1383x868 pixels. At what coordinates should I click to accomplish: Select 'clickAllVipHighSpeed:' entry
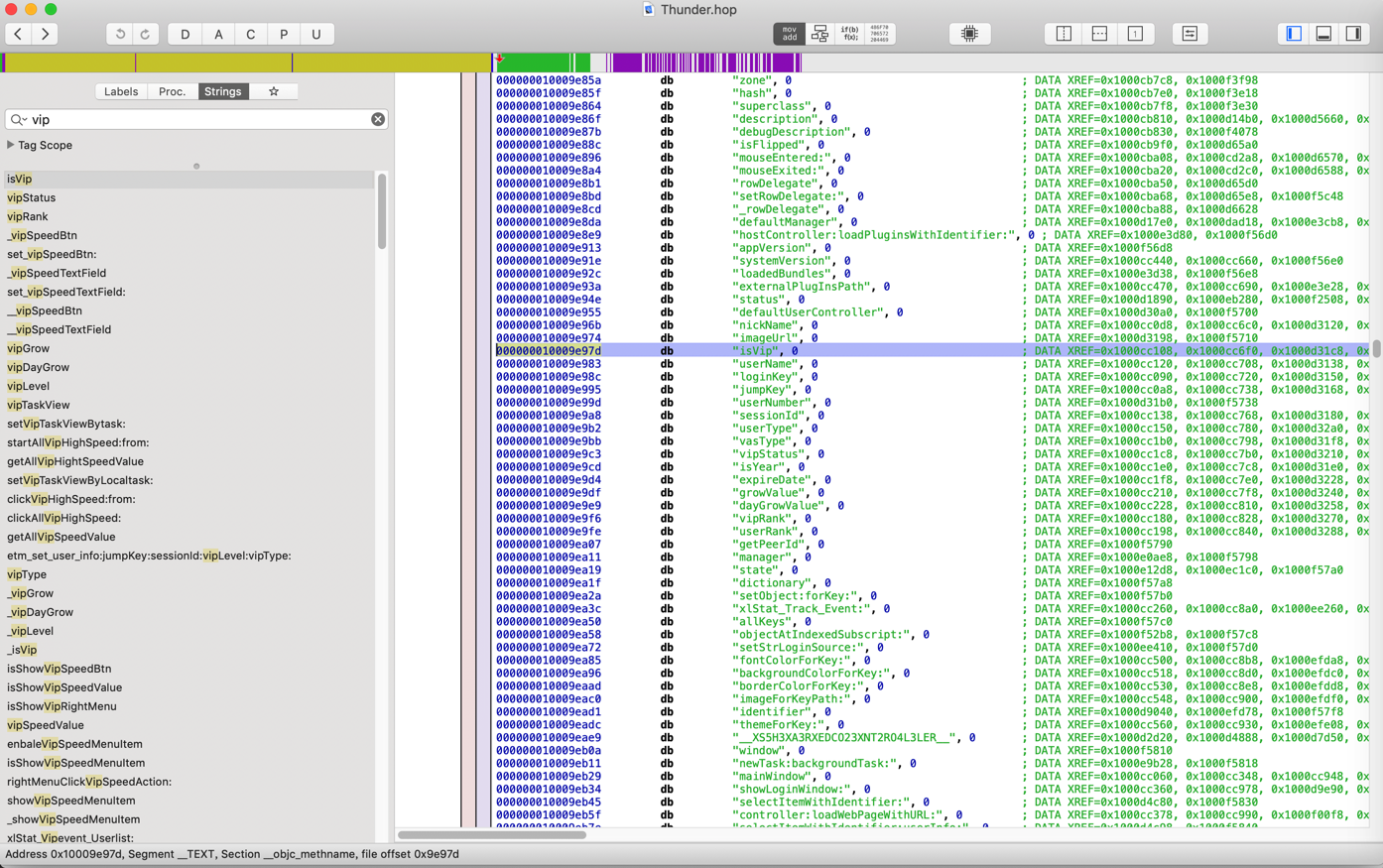coord(189,518)
